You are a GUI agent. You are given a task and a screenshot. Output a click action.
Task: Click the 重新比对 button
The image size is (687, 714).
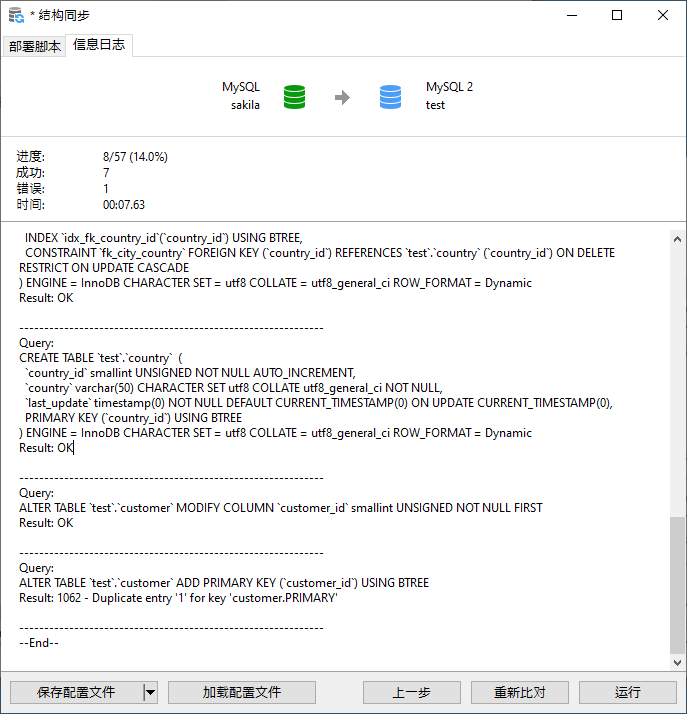[519, 693]
